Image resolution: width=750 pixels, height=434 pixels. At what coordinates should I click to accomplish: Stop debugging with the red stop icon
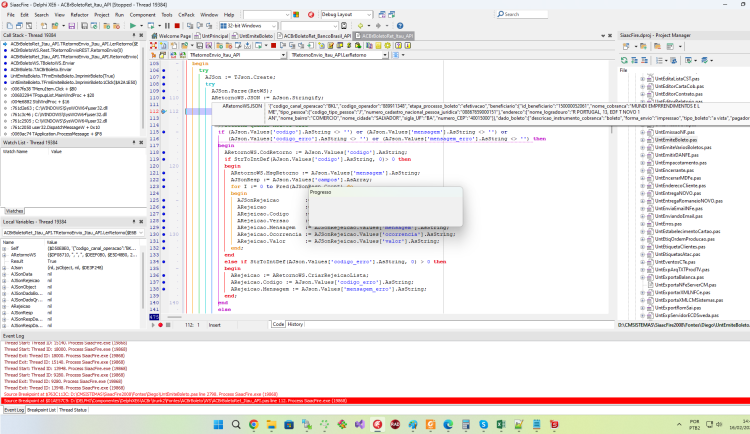coord(177,26)
